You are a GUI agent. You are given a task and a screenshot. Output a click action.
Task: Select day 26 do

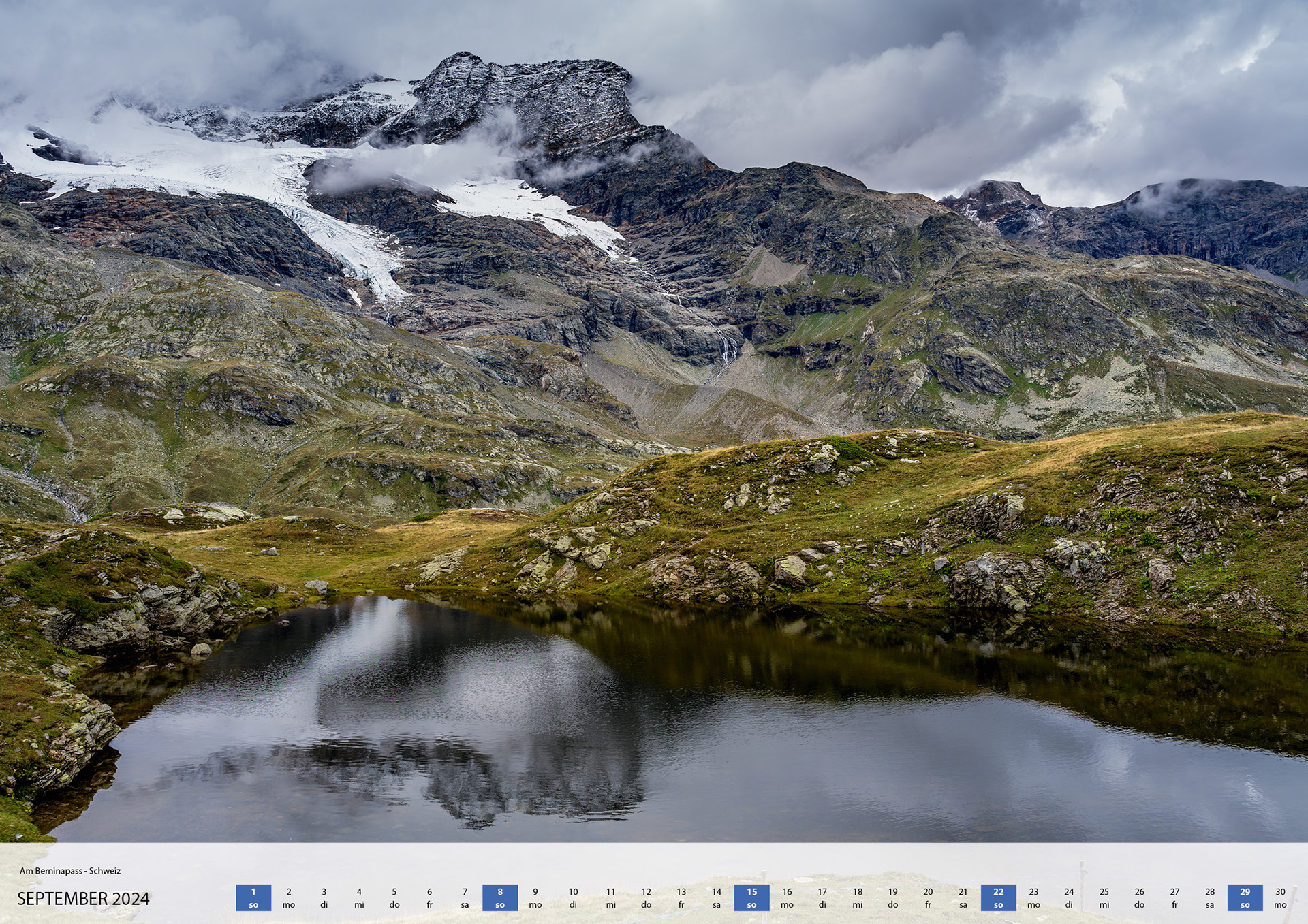pos(1139,897)
